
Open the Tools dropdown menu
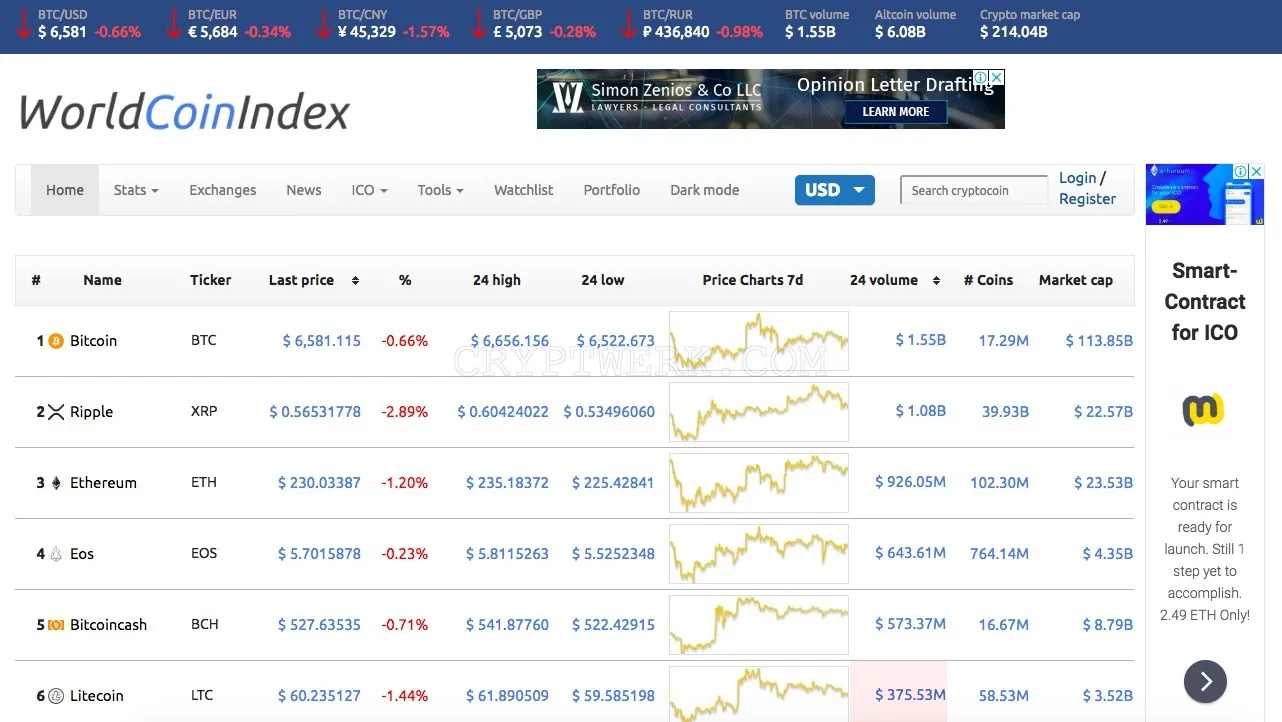coord(440,190)
